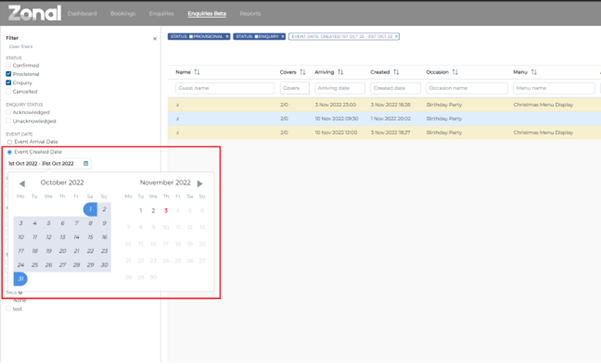Sort the table by Covers column arrows
Screen dimensions: 601x364
tap(302, 72)
